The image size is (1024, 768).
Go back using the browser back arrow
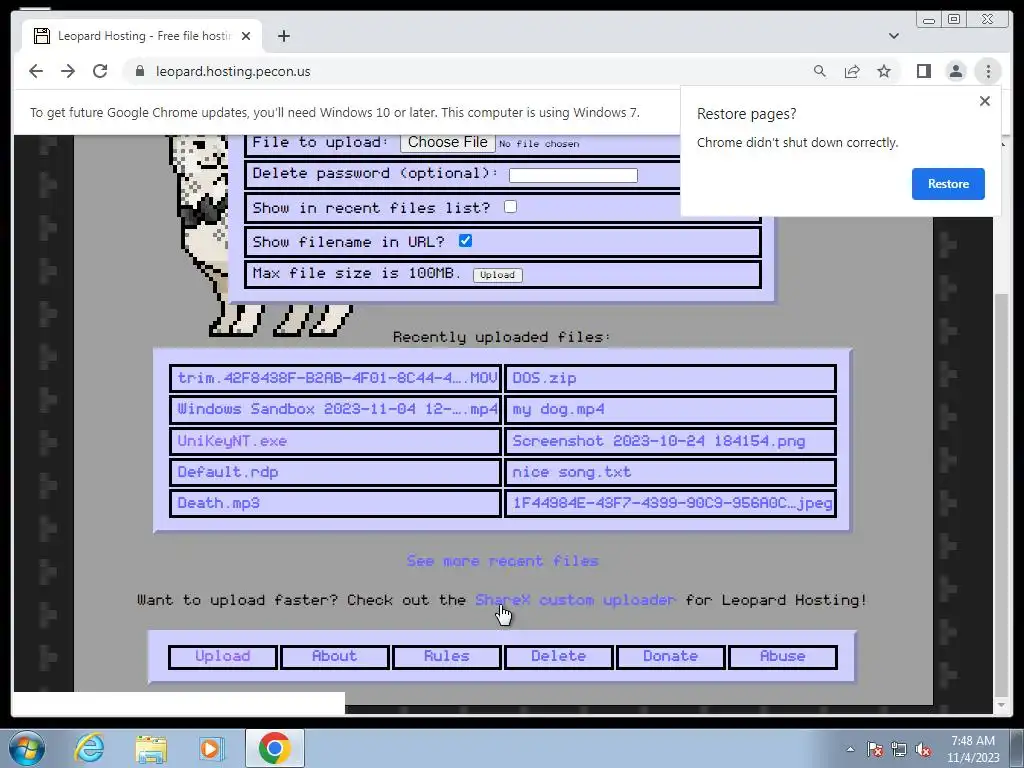click(36, 71)
